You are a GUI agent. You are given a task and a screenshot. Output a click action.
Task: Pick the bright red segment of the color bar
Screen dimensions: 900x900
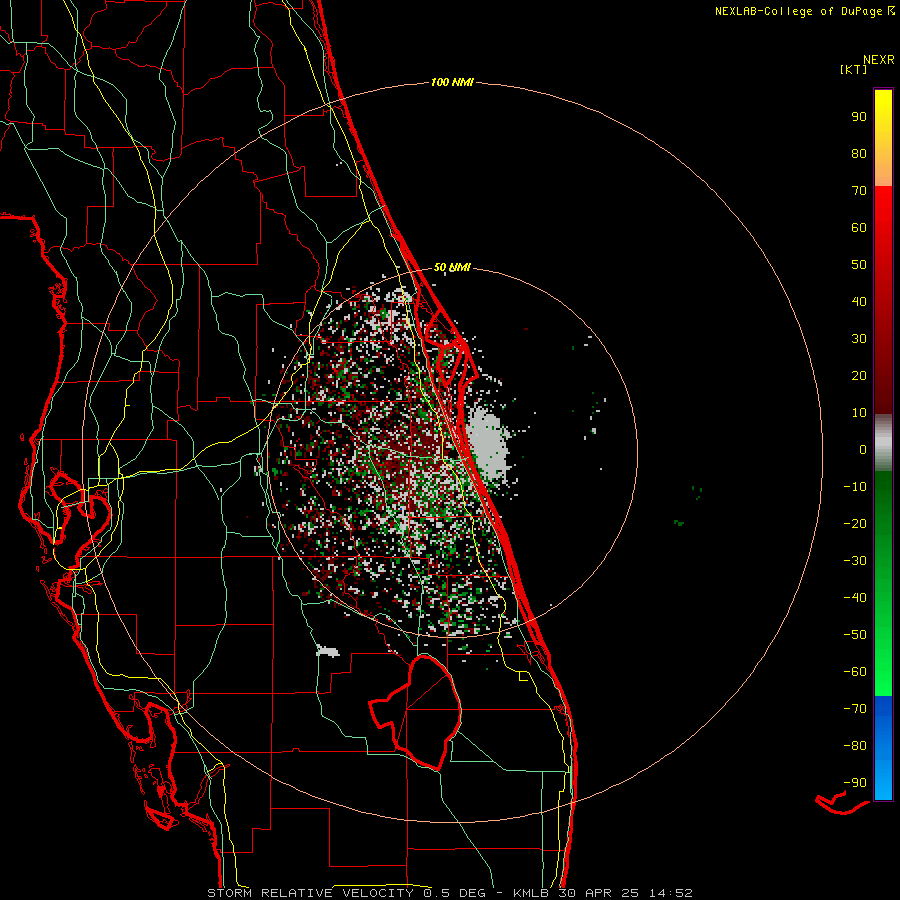tap(883, 230)
